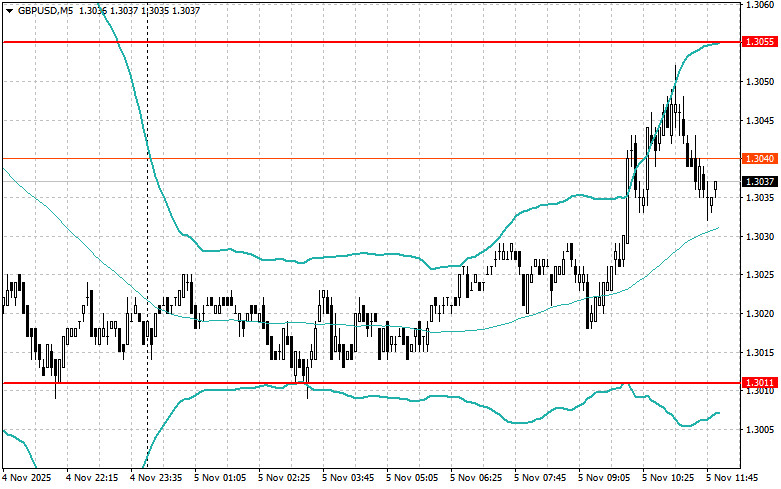Viewport: 781px width, 489px height.
Task: Click the 1.3045 price scale value
Action: coord(760,121)
